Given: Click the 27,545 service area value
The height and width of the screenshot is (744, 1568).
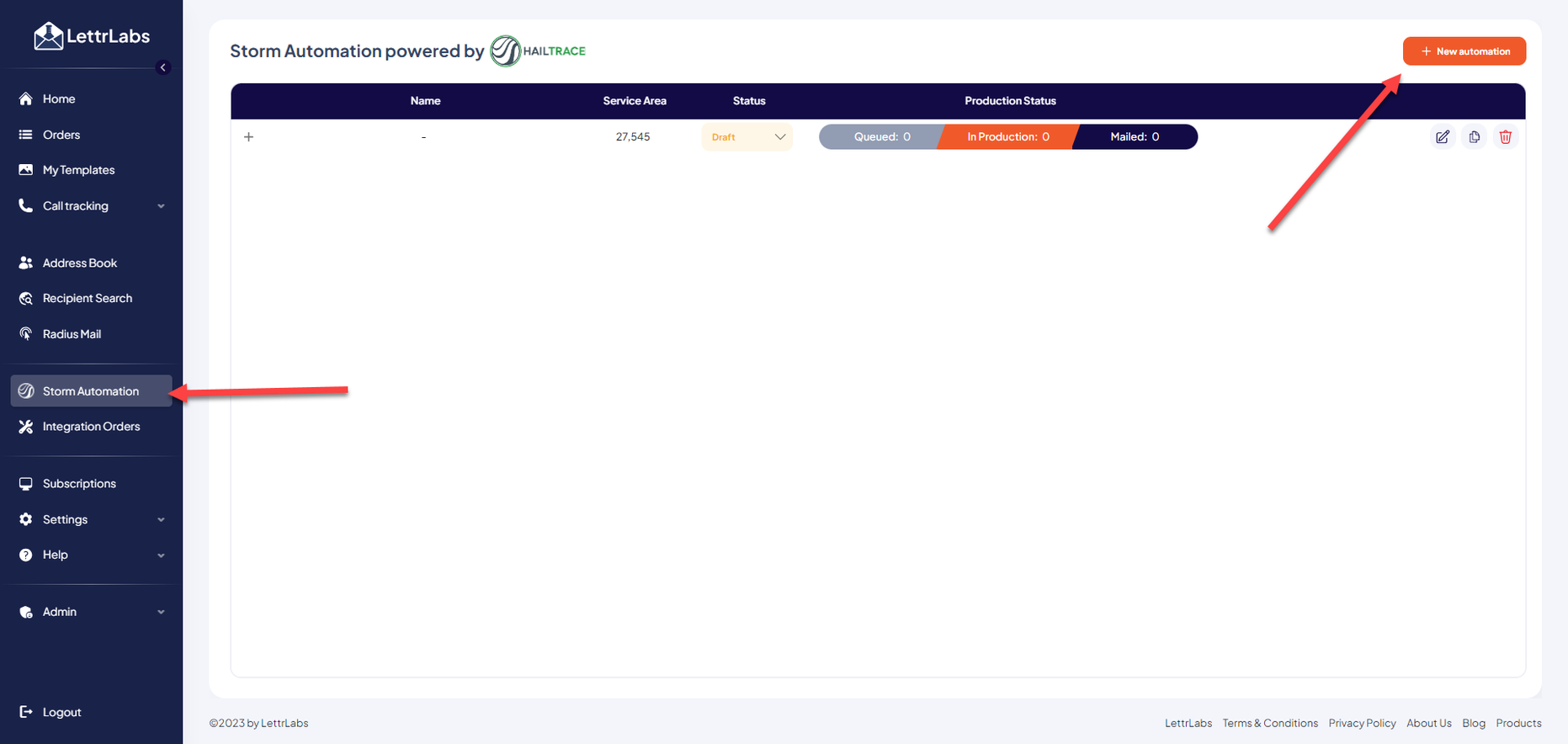Looking at the screenshot, I should click(633, 136).
